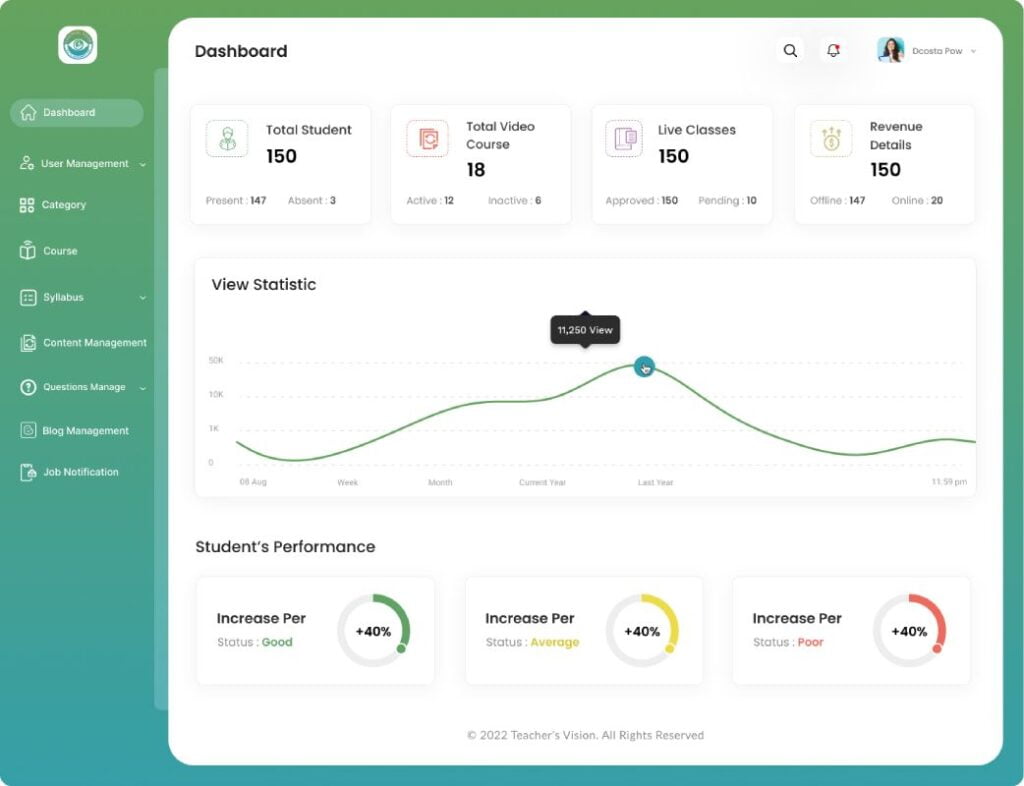Click the Job Notification sidebar icon
This screenshot has width=1024, height=786.
[28, 472]
